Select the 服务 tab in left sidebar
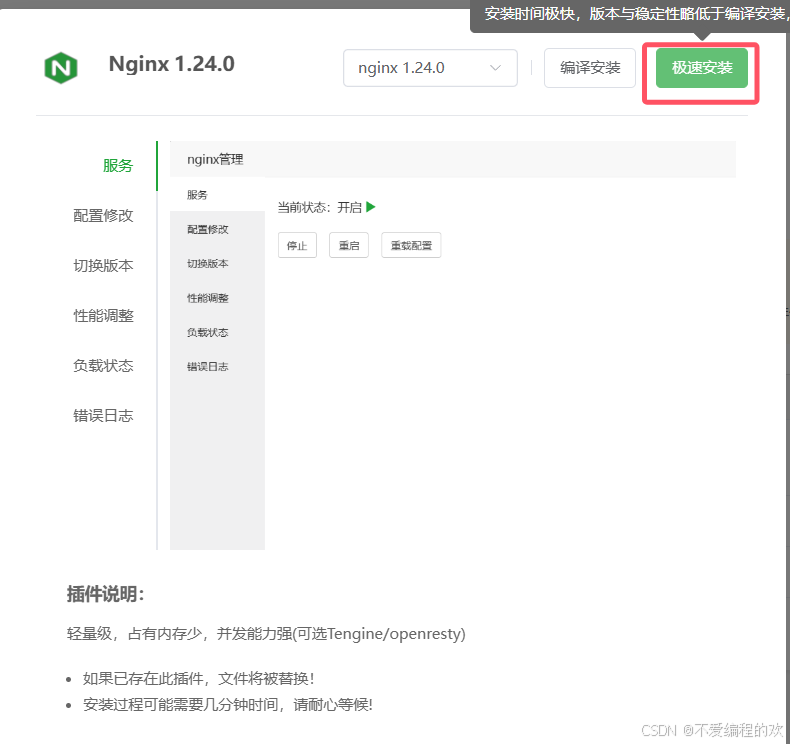This screenshot has width=790, height=744. 118,166
